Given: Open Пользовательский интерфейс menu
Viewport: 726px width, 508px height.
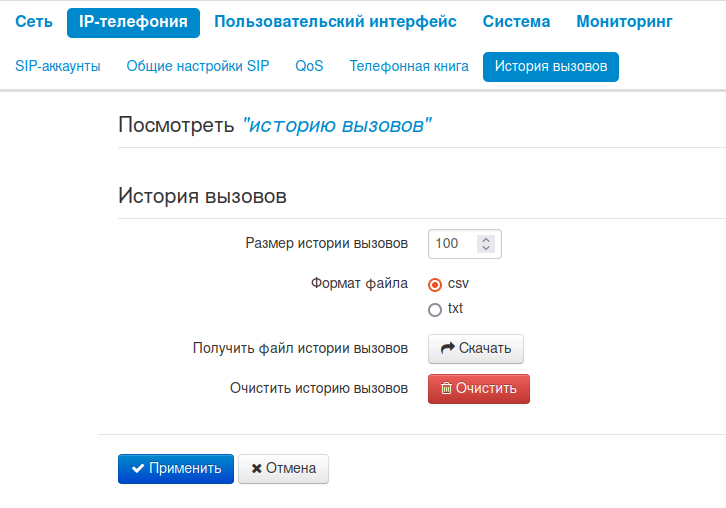Looking at the screenshot, I should pyautogui.click(x=335, y=21).
